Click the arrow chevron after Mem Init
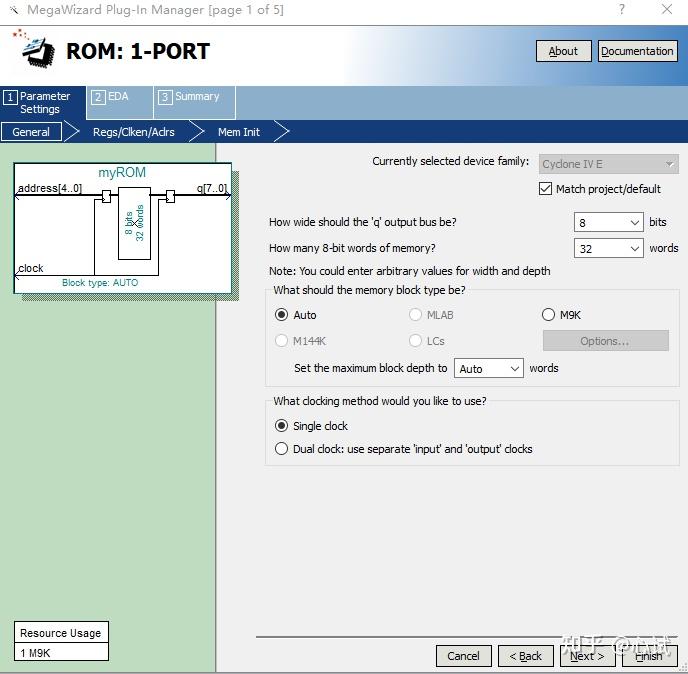The height and width of the screenshot is (674, 688). click(x=282, y=132)
